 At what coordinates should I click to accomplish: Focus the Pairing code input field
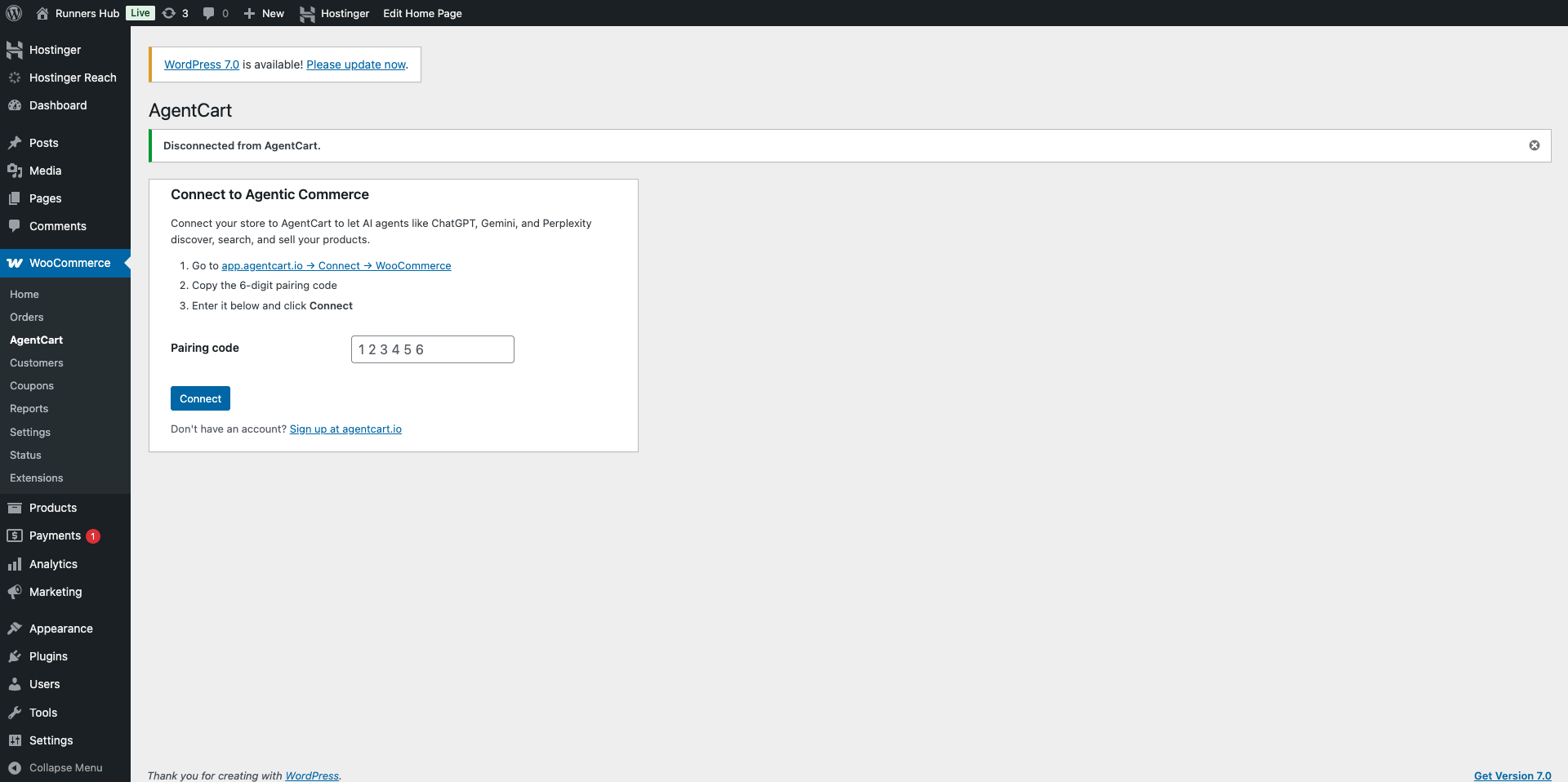point(433,349)
